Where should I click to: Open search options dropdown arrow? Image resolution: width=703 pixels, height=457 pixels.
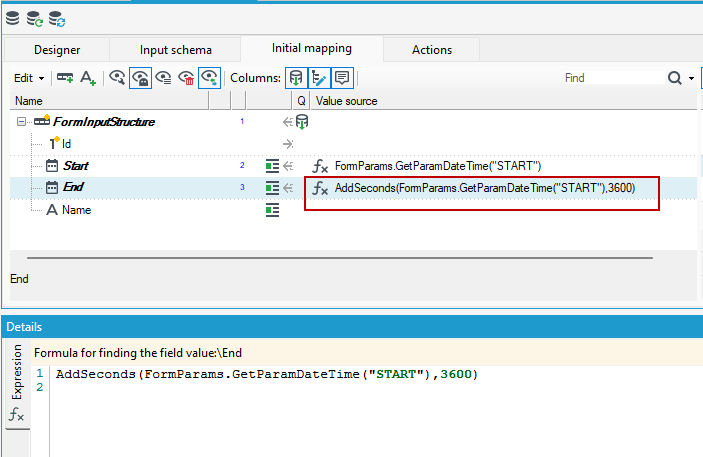point(691,78)
